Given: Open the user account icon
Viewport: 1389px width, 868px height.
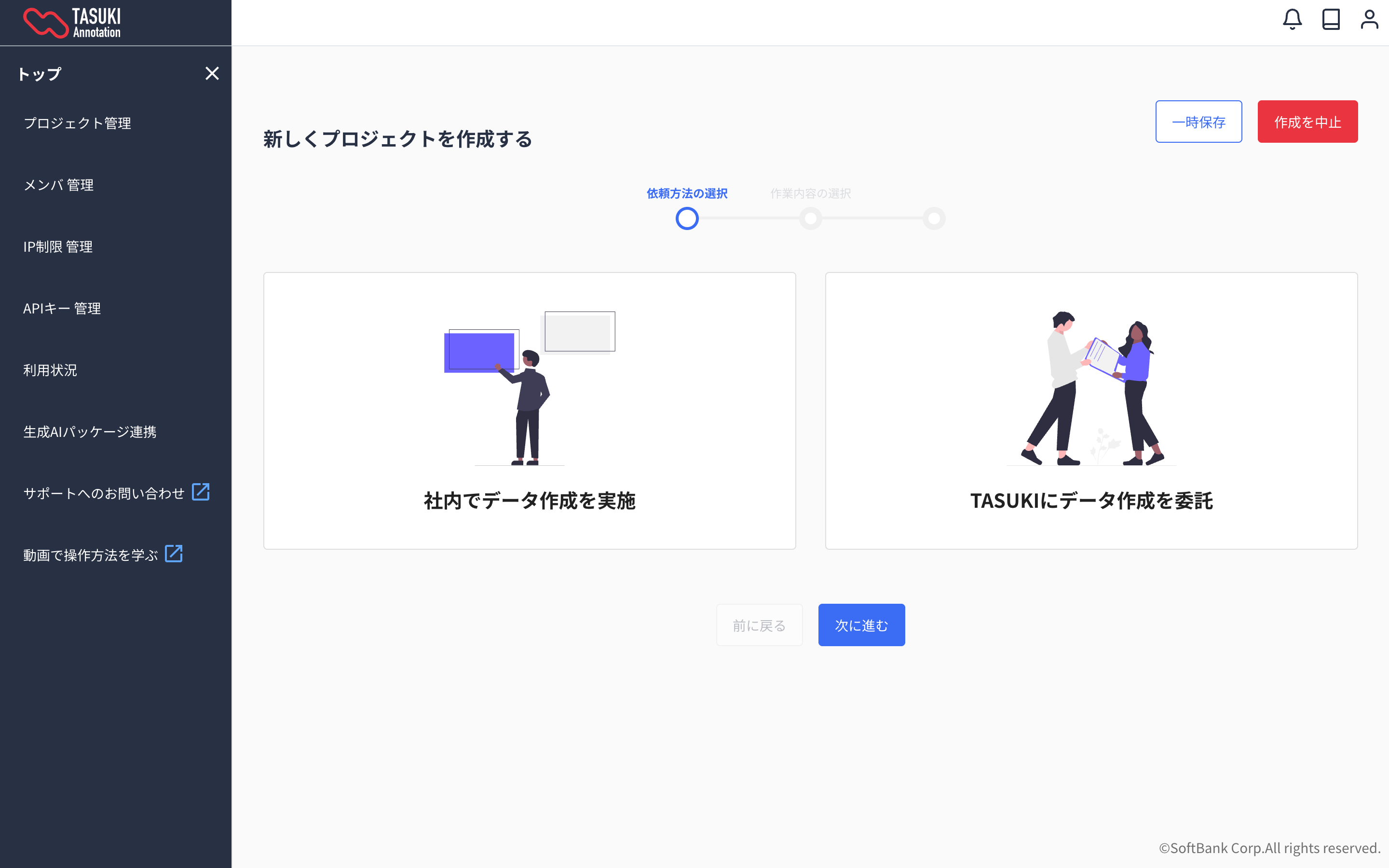Looking at the screenshot, I should (1369, 19).
